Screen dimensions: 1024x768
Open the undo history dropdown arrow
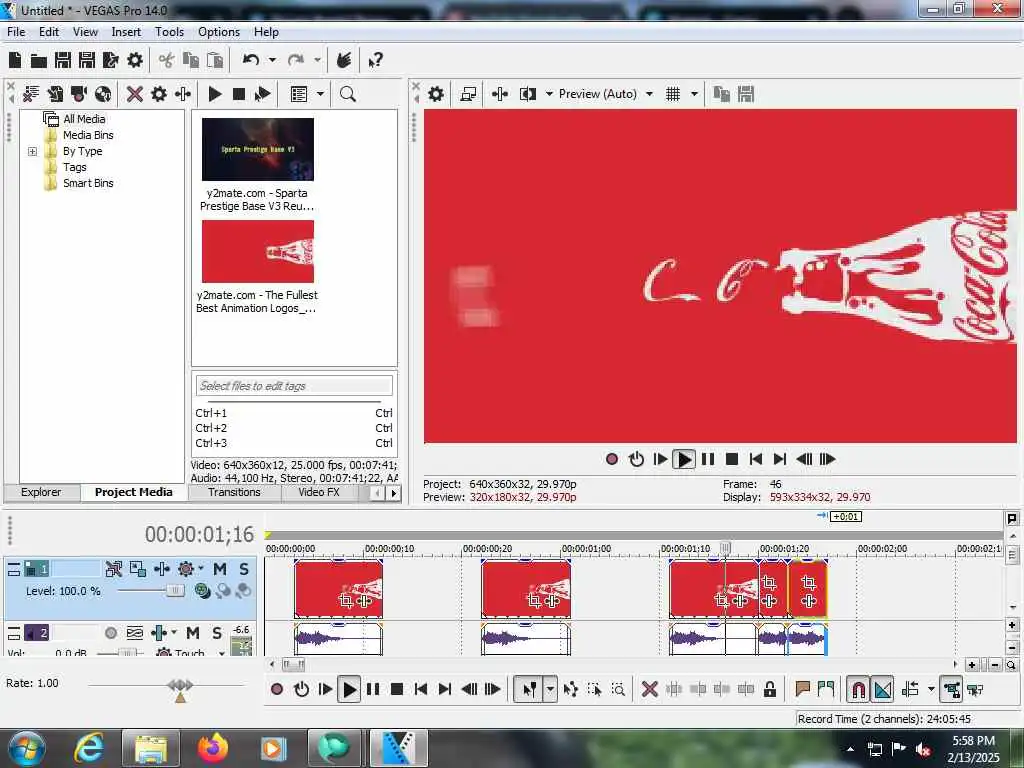point(272,60)
